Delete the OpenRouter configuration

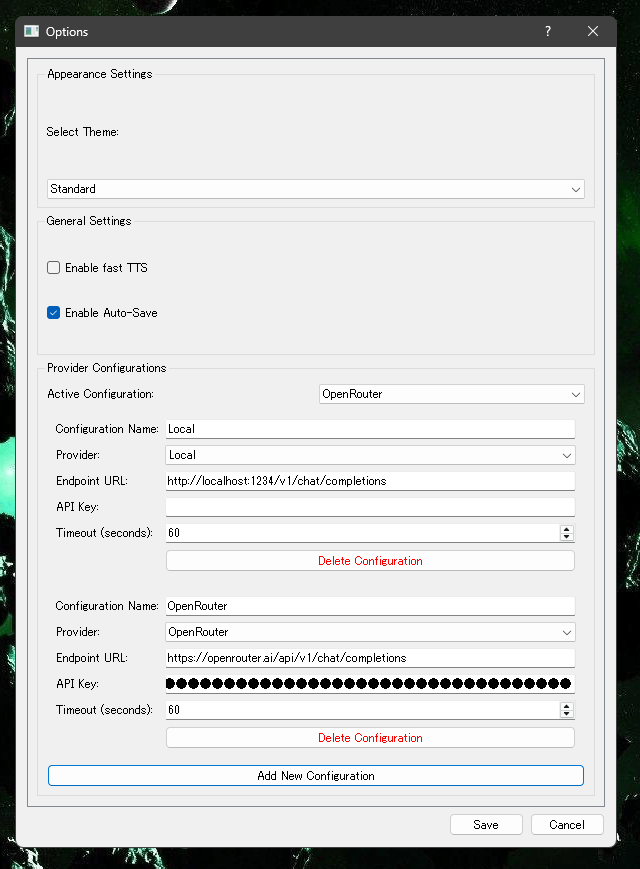click(x=370, y=738)
